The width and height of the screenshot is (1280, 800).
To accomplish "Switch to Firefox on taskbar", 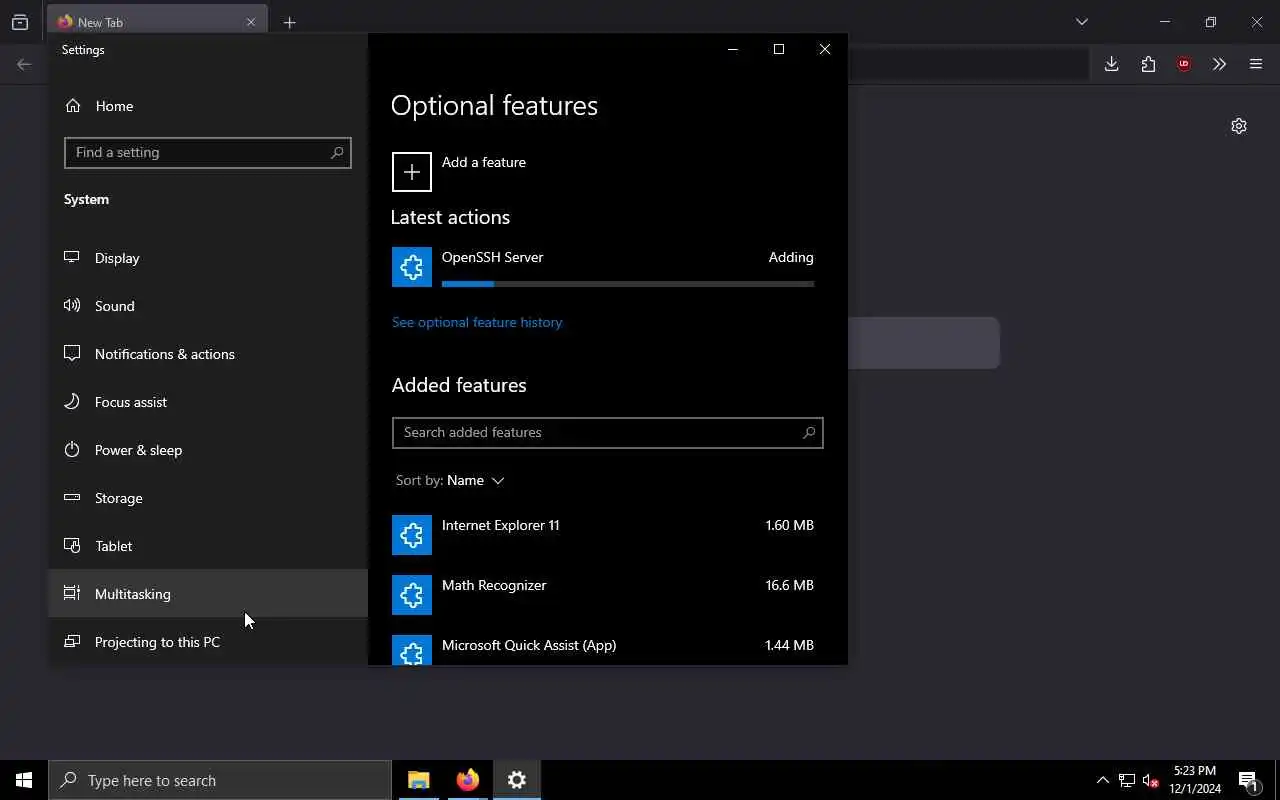I will click(x=468, y=780).
